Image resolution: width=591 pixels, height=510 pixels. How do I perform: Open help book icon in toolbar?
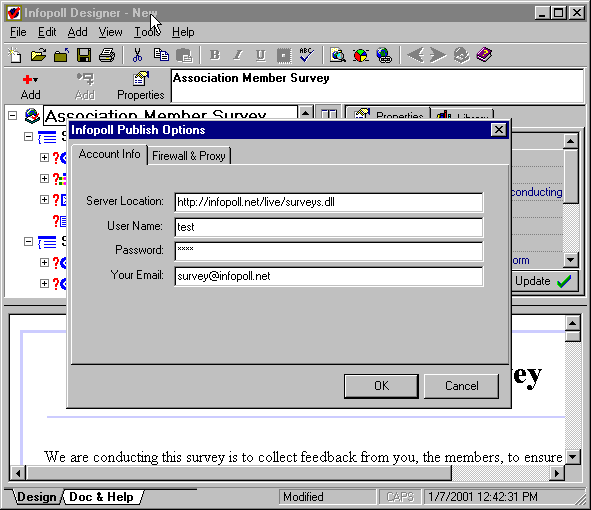coord(484,55)
